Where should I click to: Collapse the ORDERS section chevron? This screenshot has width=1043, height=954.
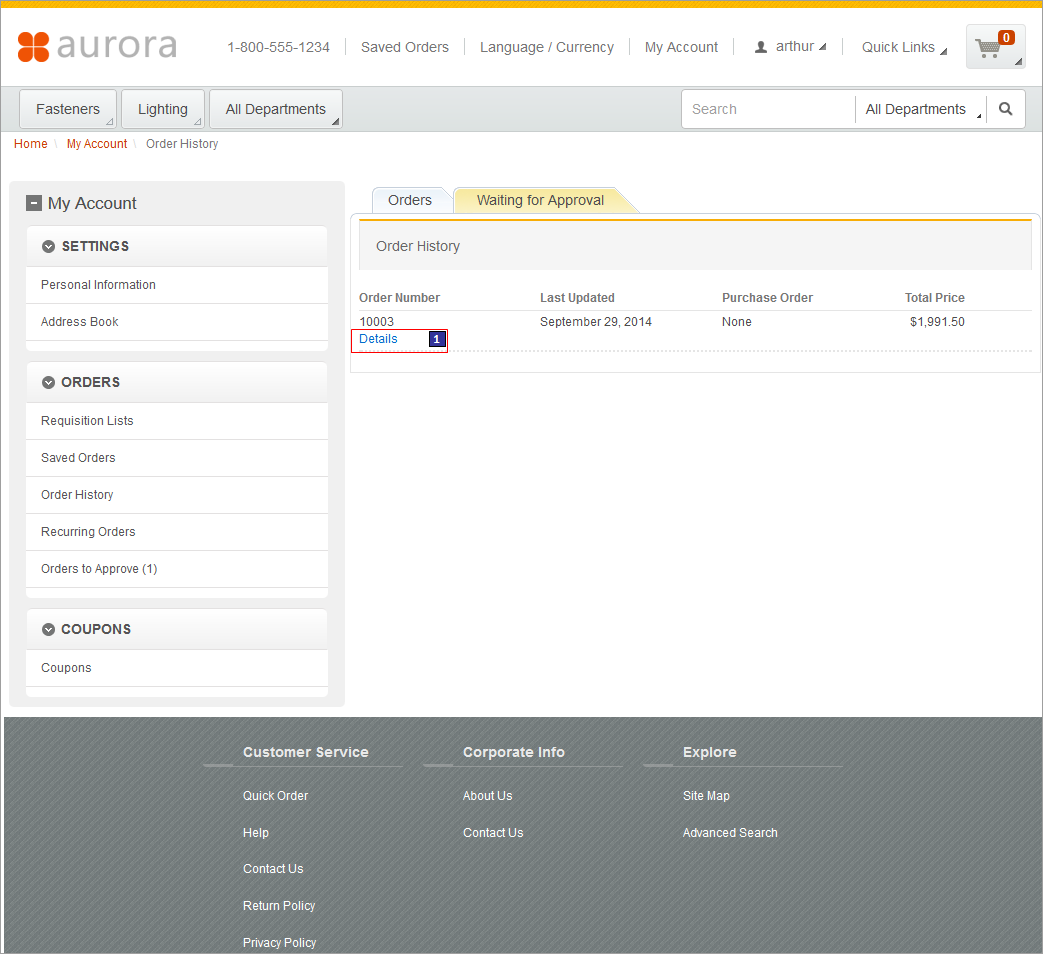click(48, 382)
